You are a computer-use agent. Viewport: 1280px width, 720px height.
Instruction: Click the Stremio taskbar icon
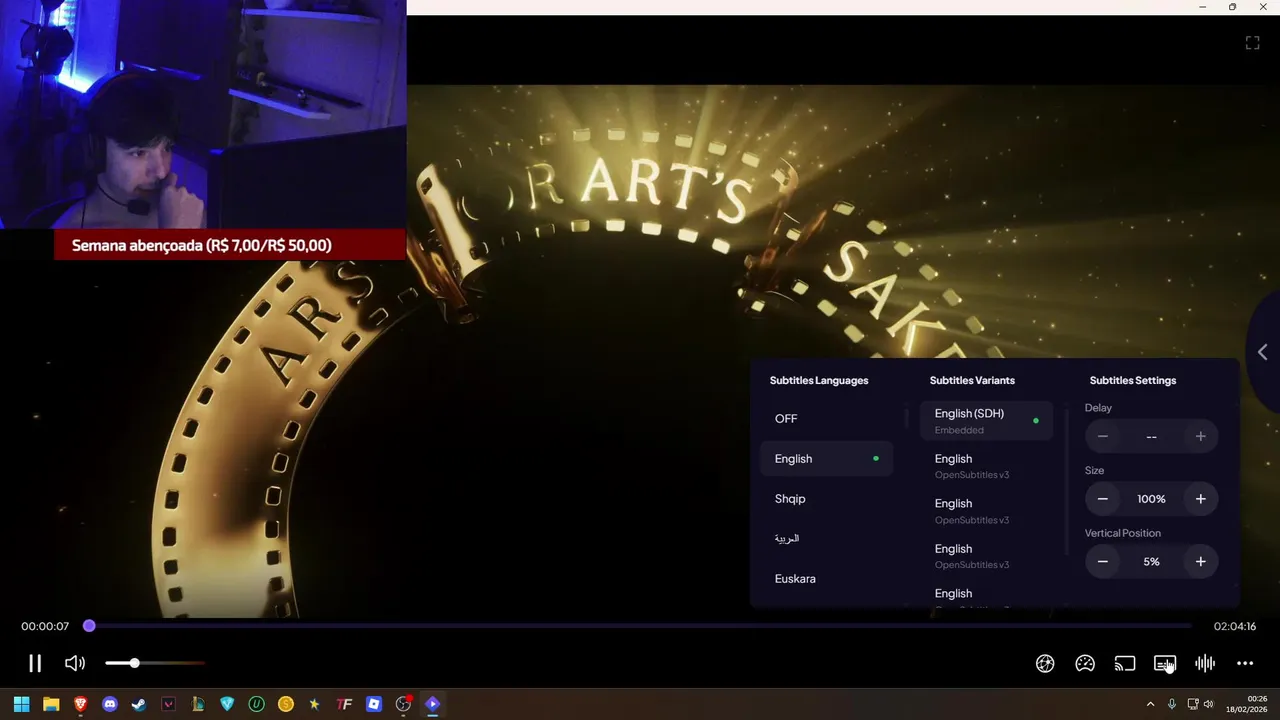(433, 704)
